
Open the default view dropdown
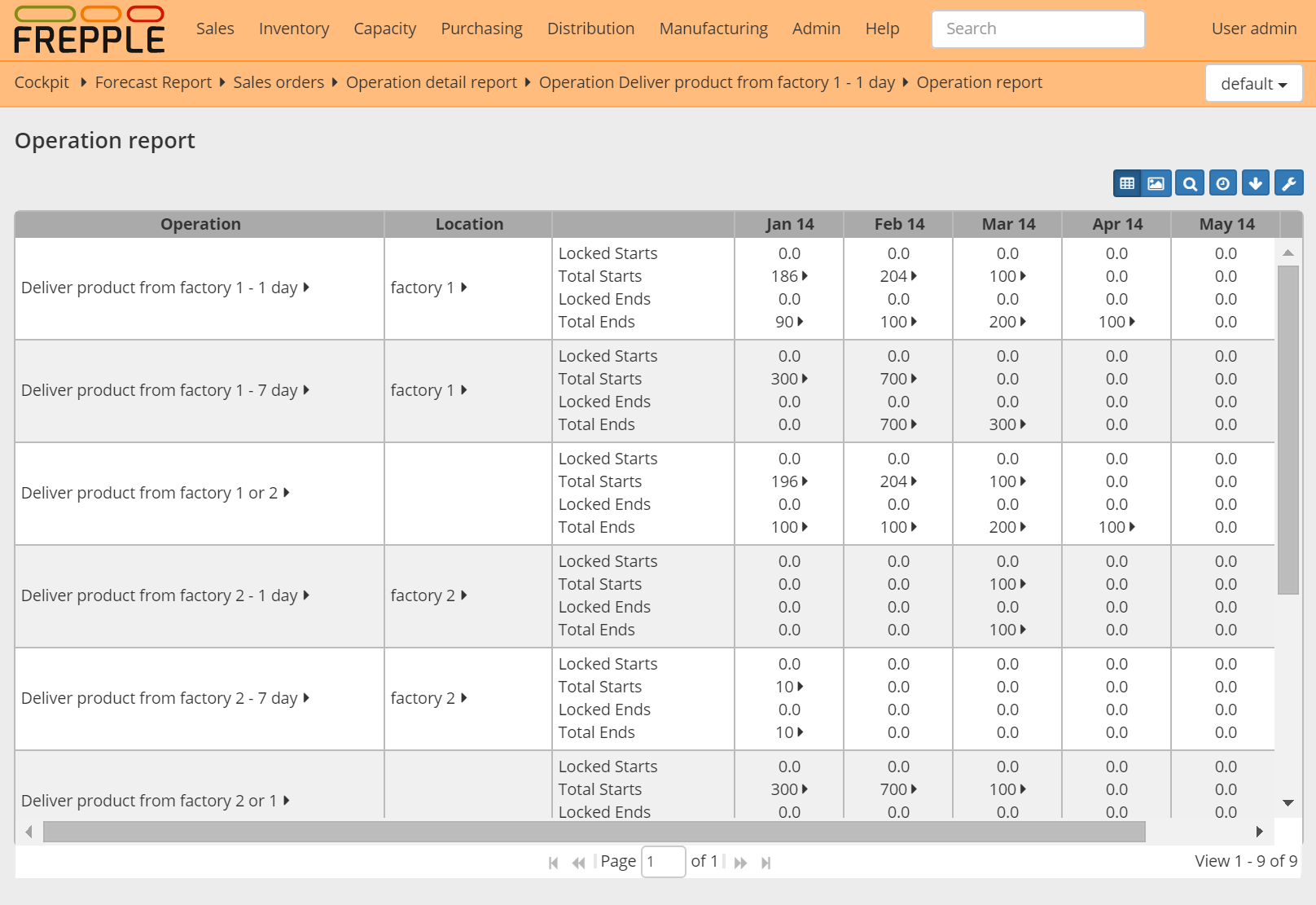[1252, 83]
